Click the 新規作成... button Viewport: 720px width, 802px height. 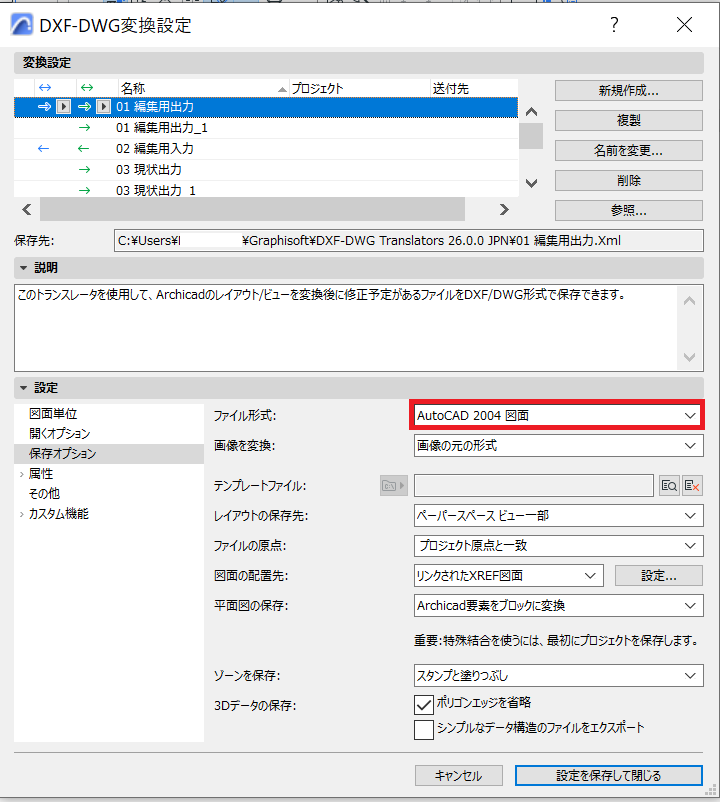click(x=628, y=91)
